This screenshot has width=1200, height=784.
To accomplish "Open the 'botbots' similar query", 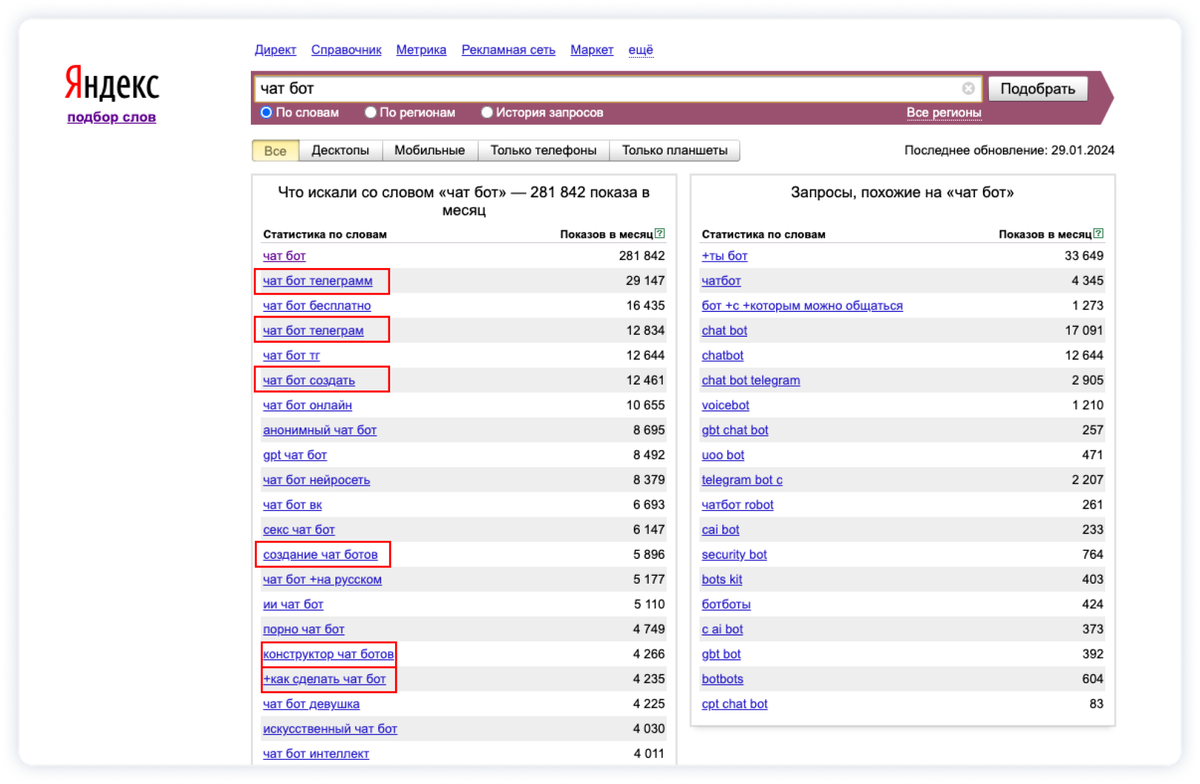I will coord(722,680).
